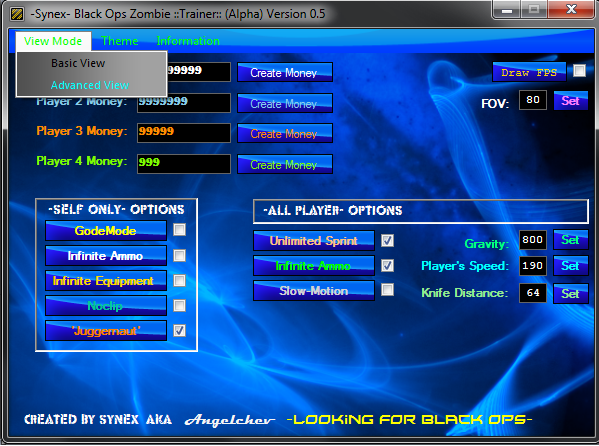
Task: Click Set next to Knife Distance
Action: coord(571,294)
